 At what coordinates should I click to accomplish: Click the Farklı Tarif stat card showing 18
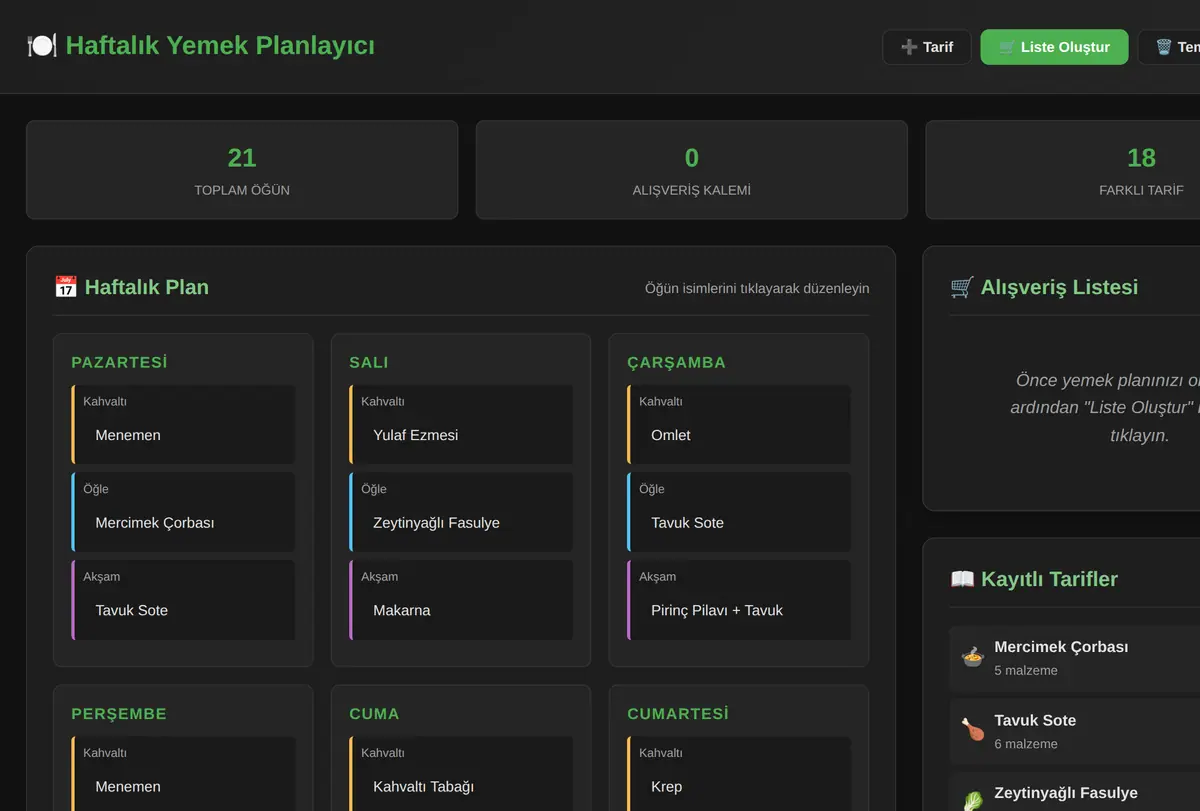[1063, 170]
